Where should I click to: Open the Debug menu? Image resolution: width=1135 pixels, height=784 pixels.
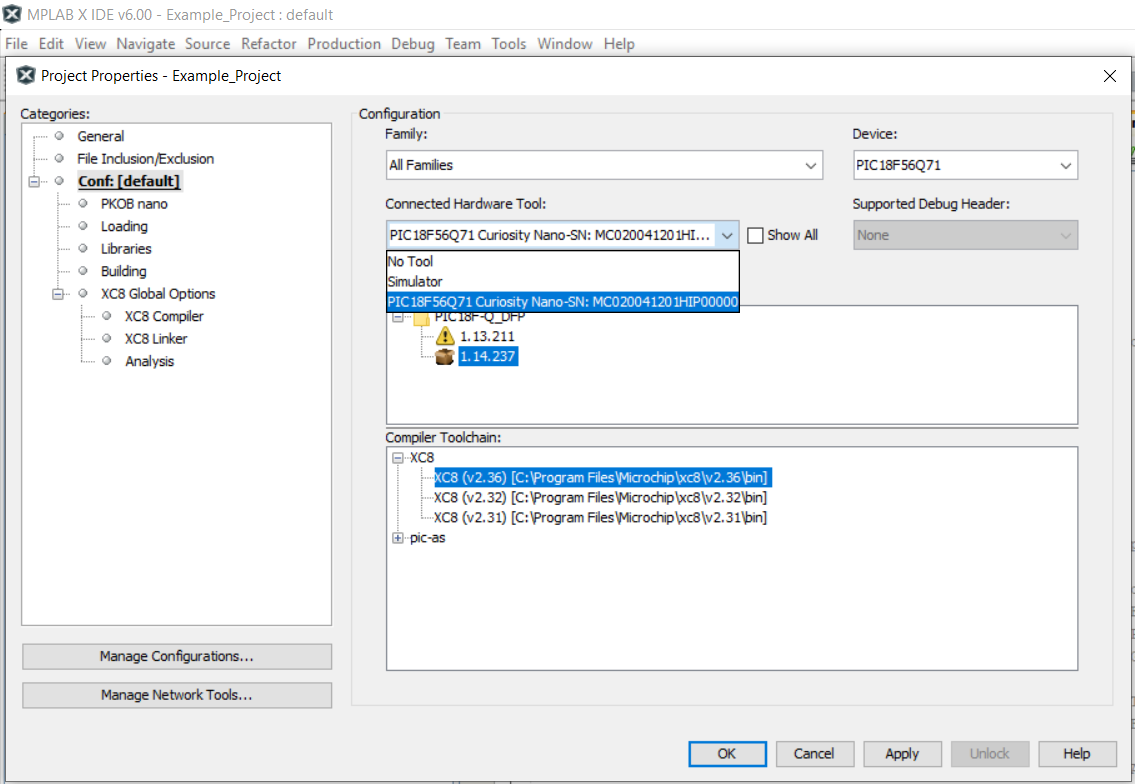click(412, 44)
